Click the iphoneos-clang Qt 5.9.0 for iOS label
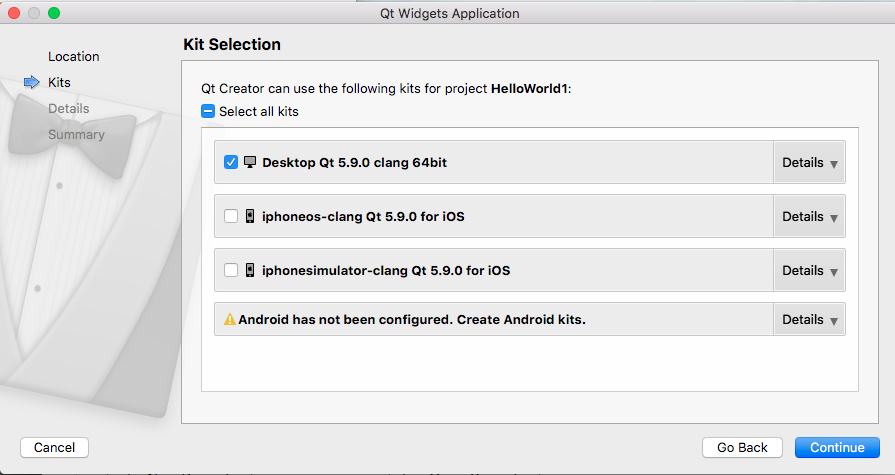895x475 pixels. (x=363, y=216)
